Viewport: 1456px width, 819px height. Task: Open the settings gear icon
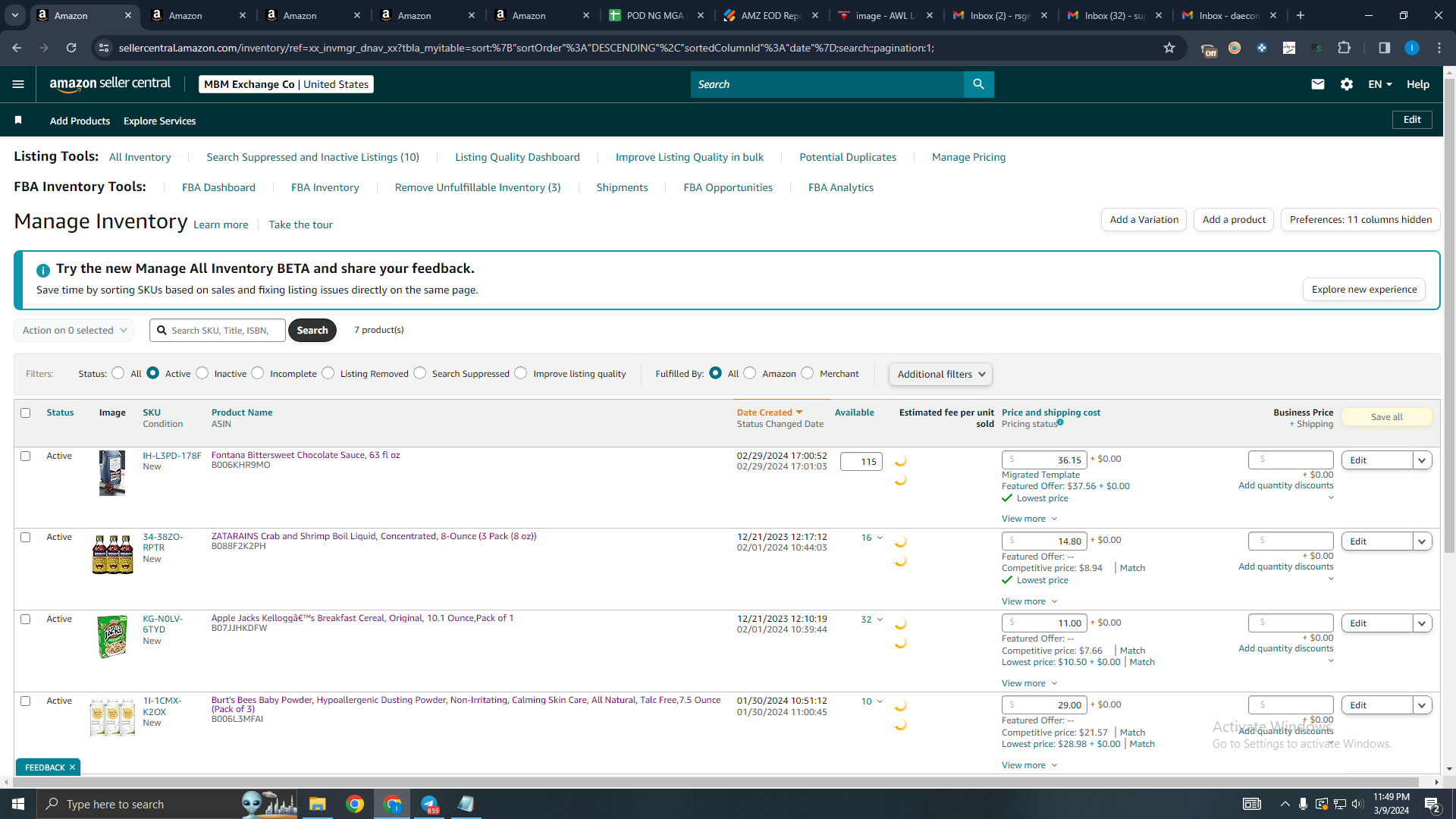(1347, 84)
